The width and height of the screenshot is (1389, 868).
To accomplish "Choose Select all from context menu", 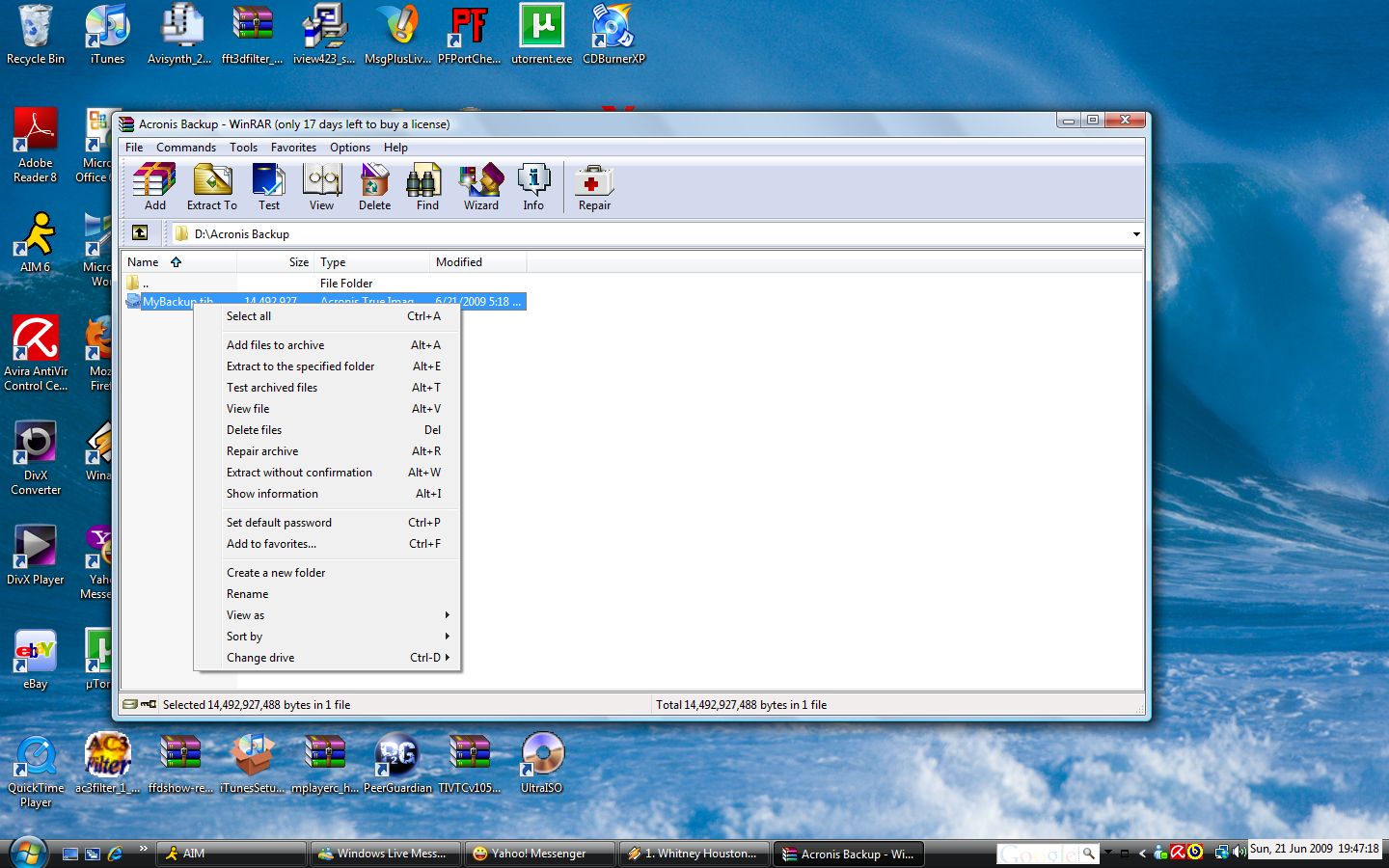I will [x=328, y=316].
